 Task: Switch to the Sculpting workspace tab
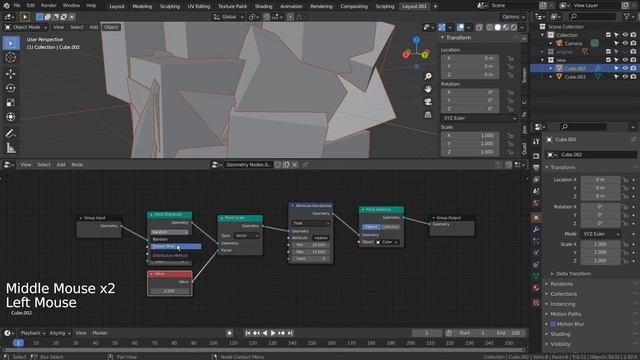coord(169,6)
